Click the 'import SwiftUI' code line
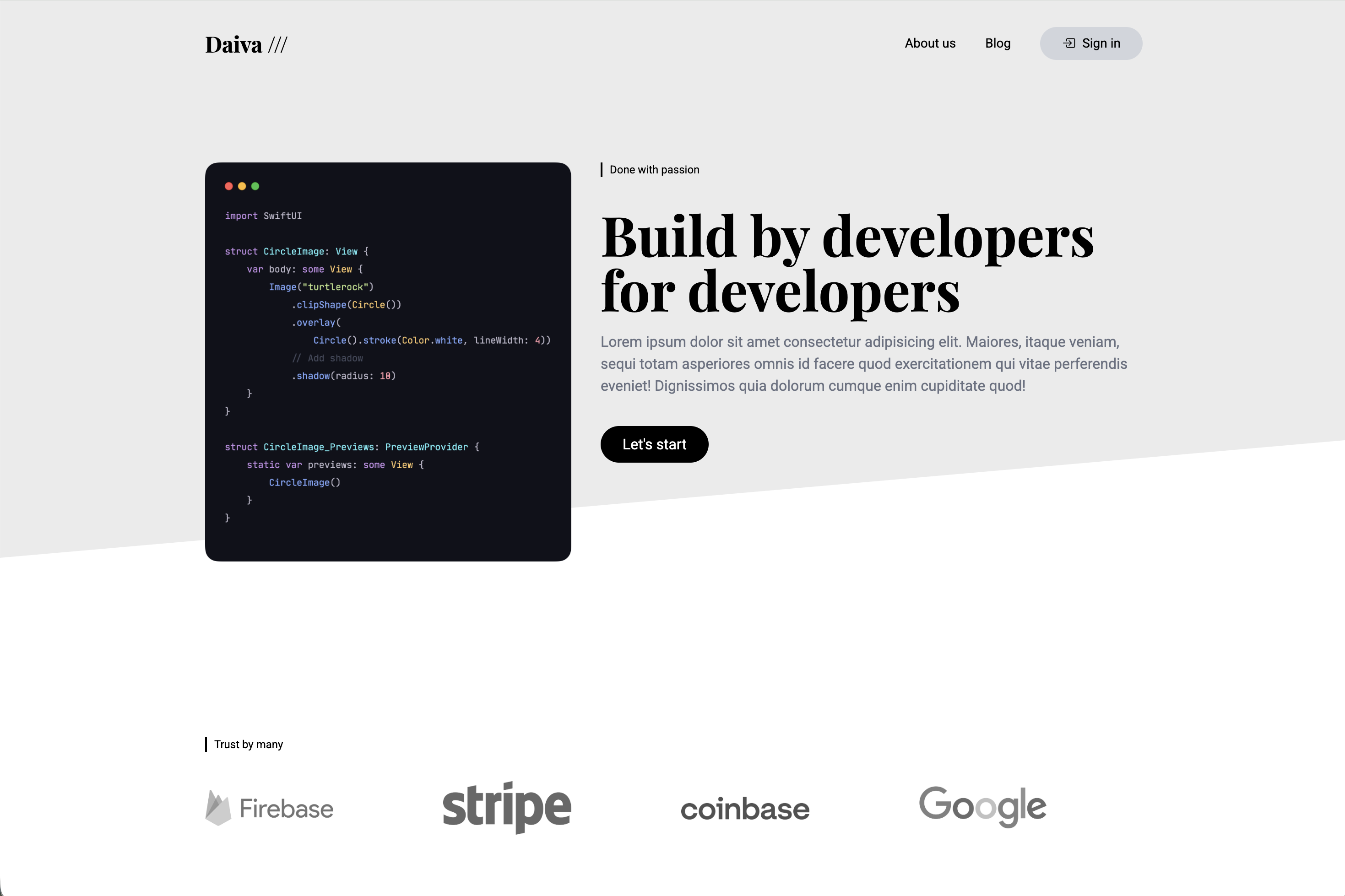This screenshot has width=1345, height=896. pyautogui.click(x=263, y=216)
